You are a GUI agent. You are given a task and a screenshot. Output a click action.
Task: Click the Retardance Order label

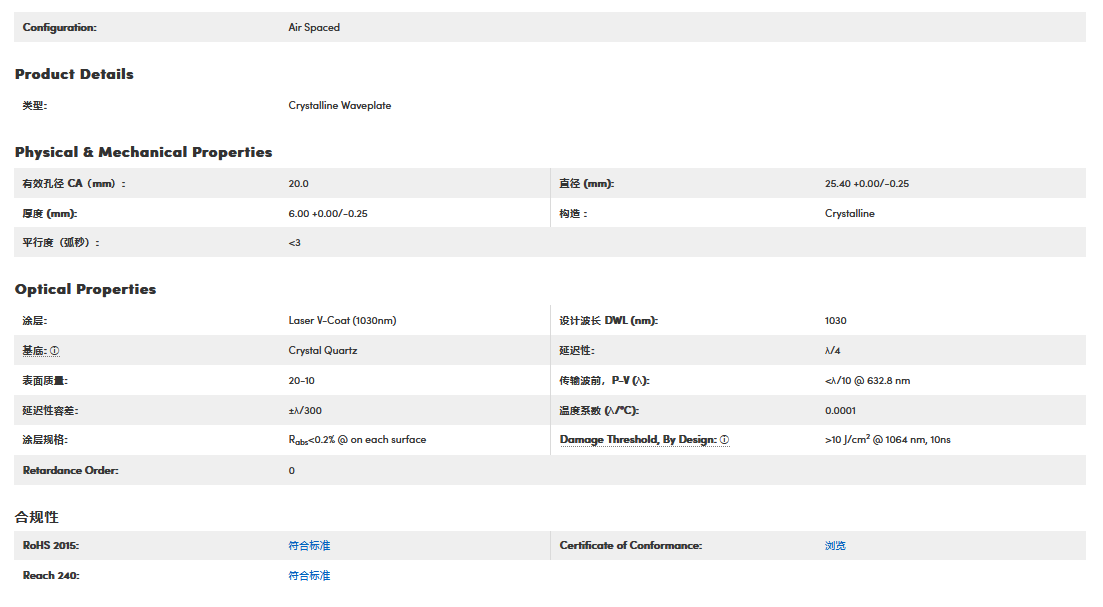70,471
